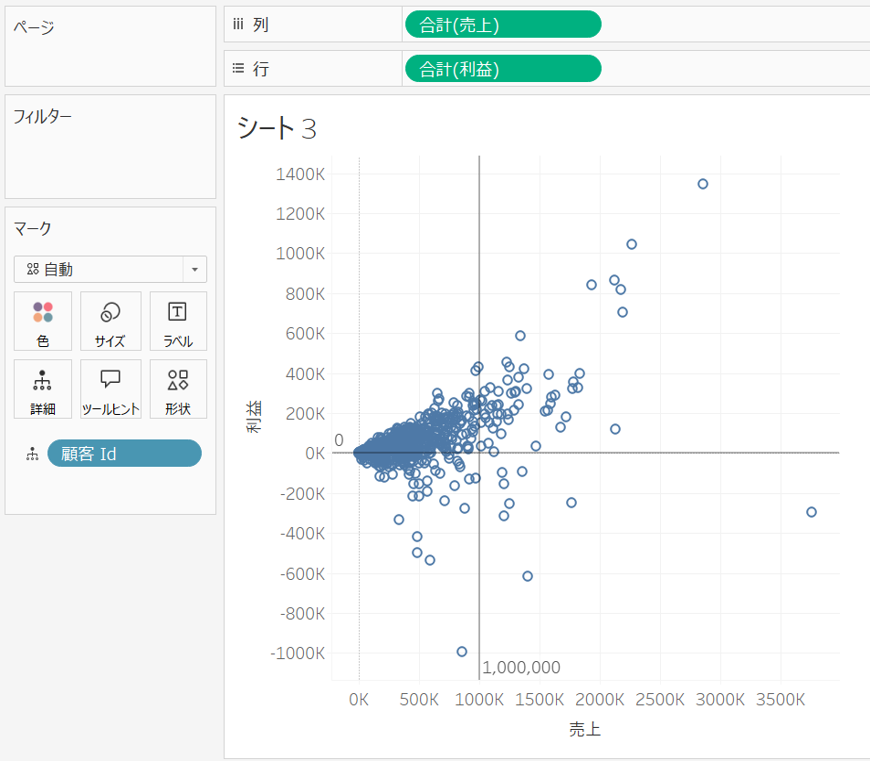870x761 pixels.
Task: Click the 1,000,000 reference line label
Action: pos(521,667)
